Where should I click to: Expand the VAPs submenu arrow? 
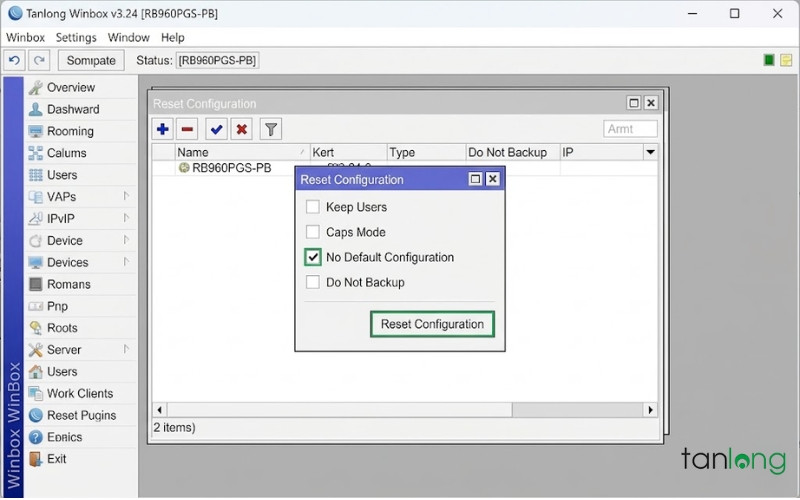(x=126, y=197)
